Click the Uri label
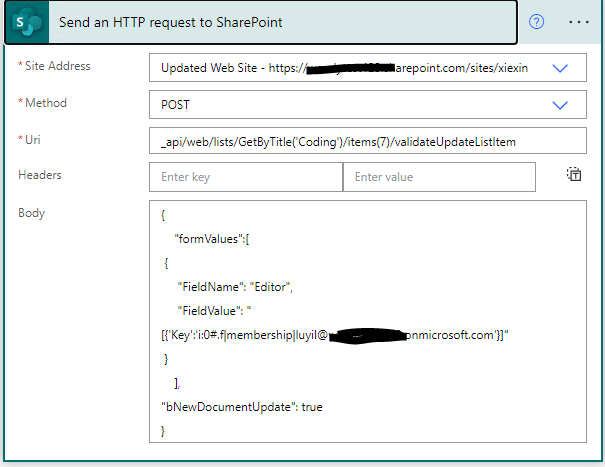This screenshot has width=605, height=467. point(32,140)
